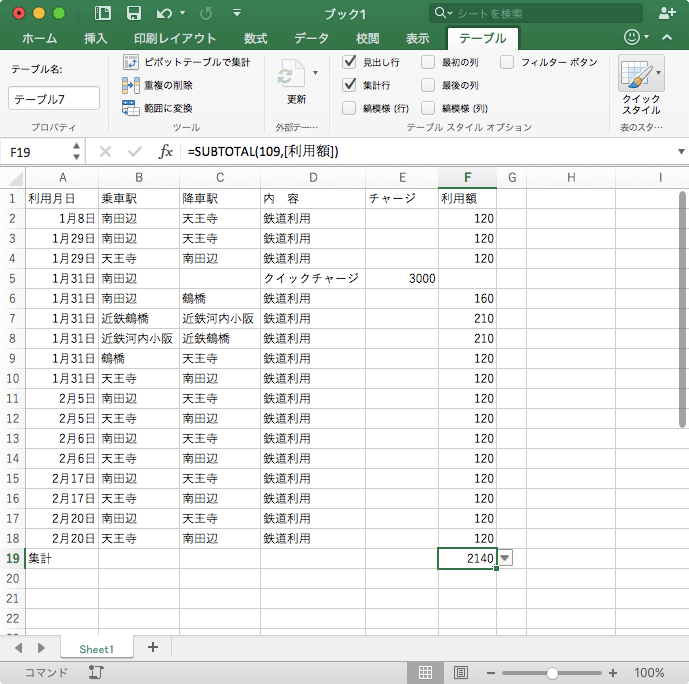689x684 pixels.
Task: Click the convert to range icon
Action: 131,108
